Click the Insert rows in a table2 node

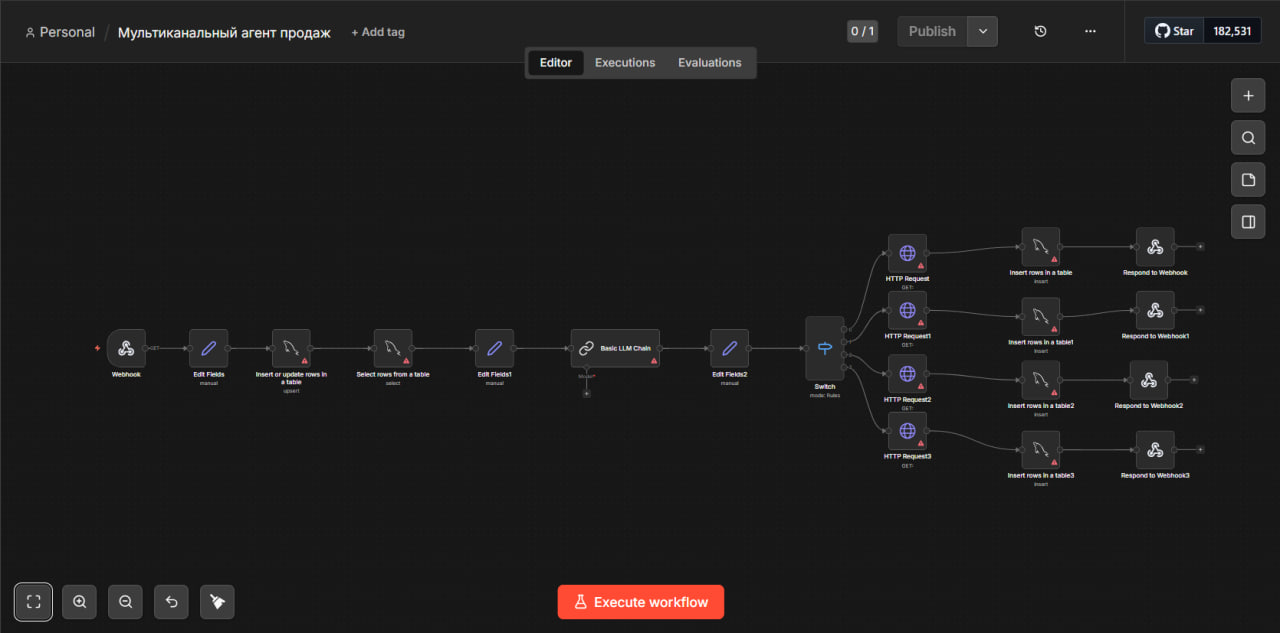coord(1040,380)
